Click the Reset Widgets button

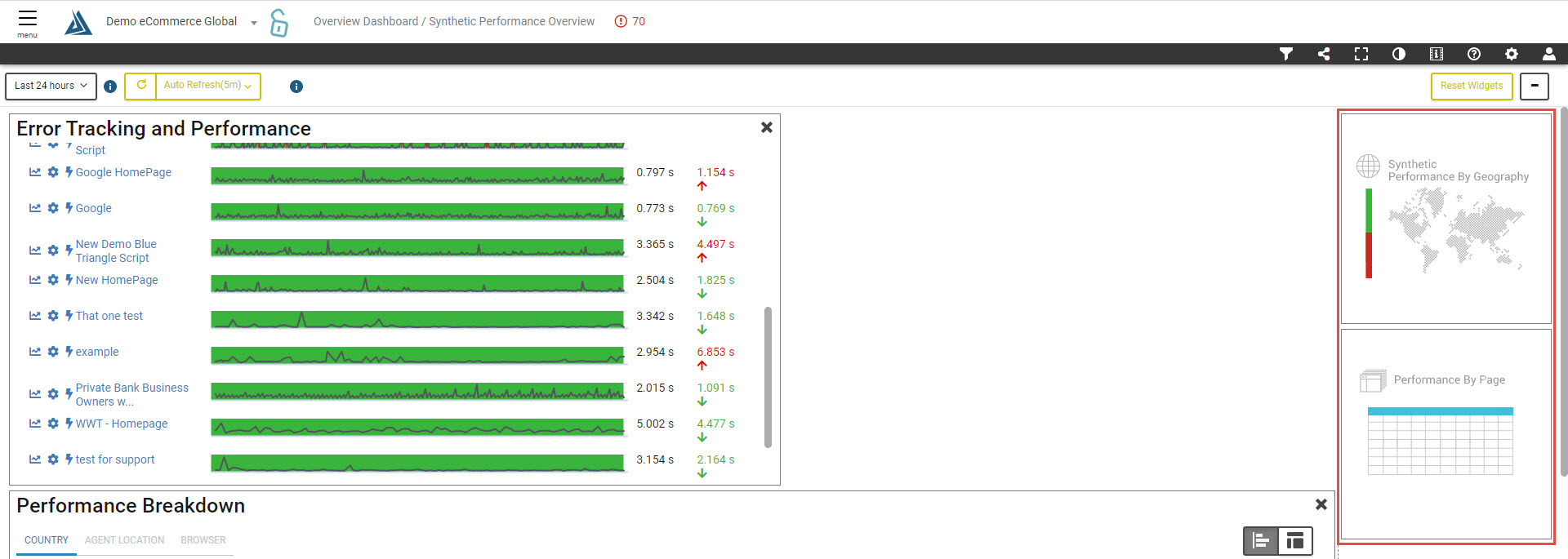pyautogui.click(x=1472, y=86)
